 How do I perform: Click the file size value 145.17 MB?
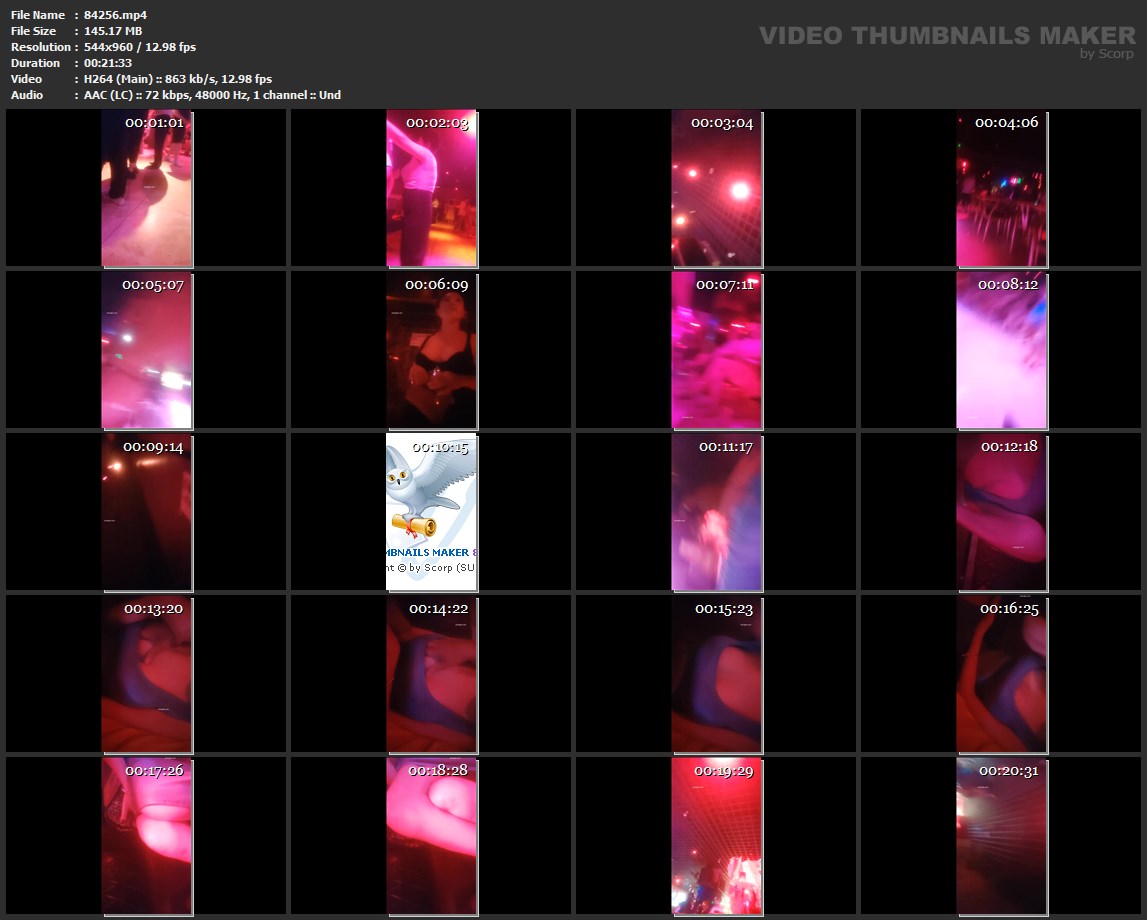113,31
